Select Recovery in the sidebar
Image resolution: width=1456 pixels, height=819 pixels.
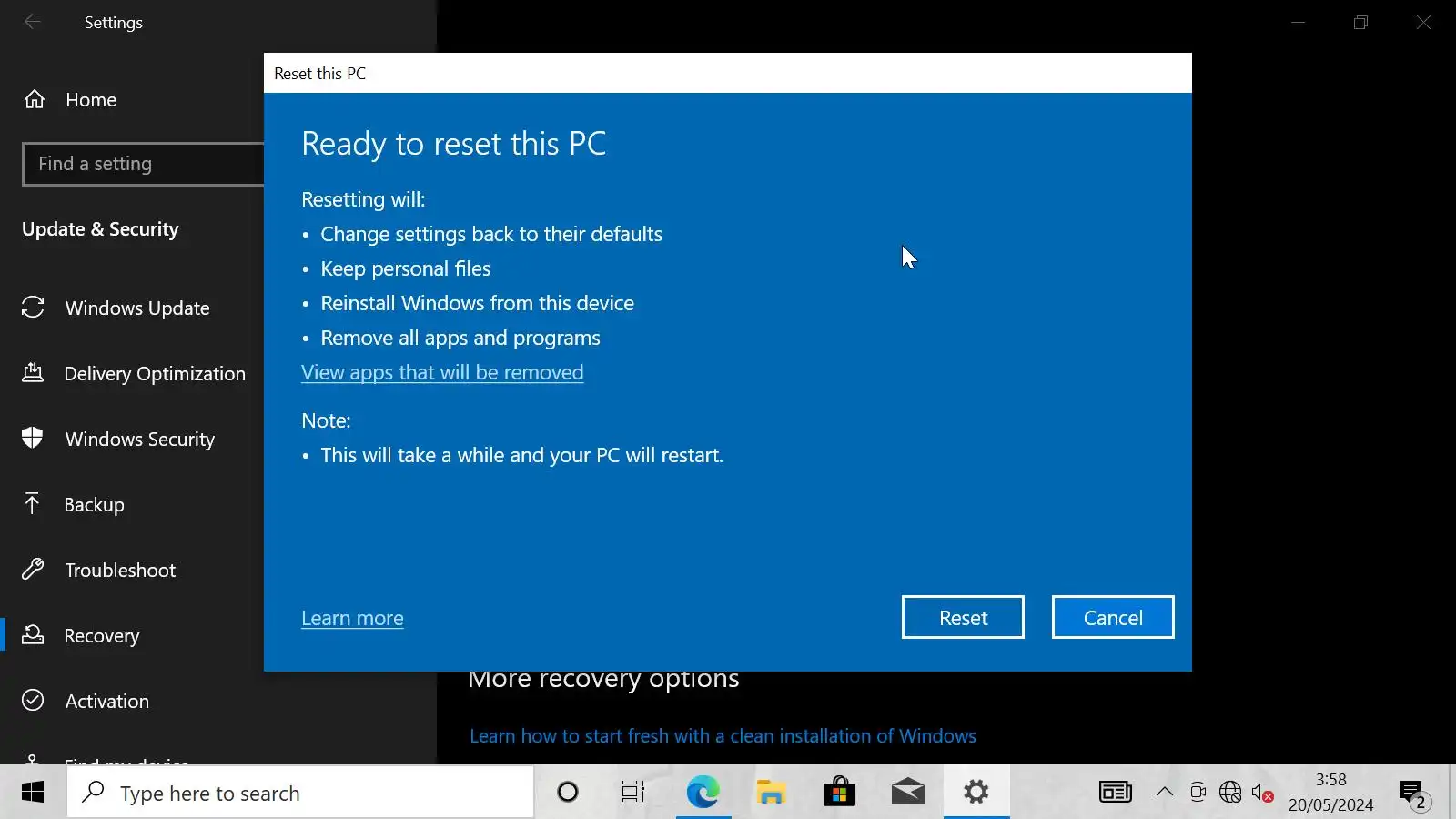pos(80,635)
